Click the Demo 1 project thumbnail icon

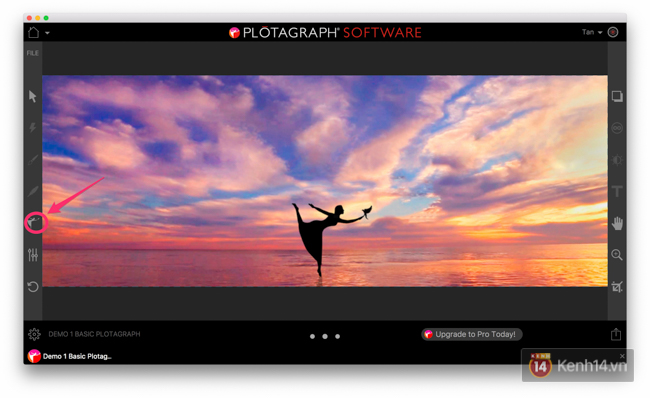[34, 356]
